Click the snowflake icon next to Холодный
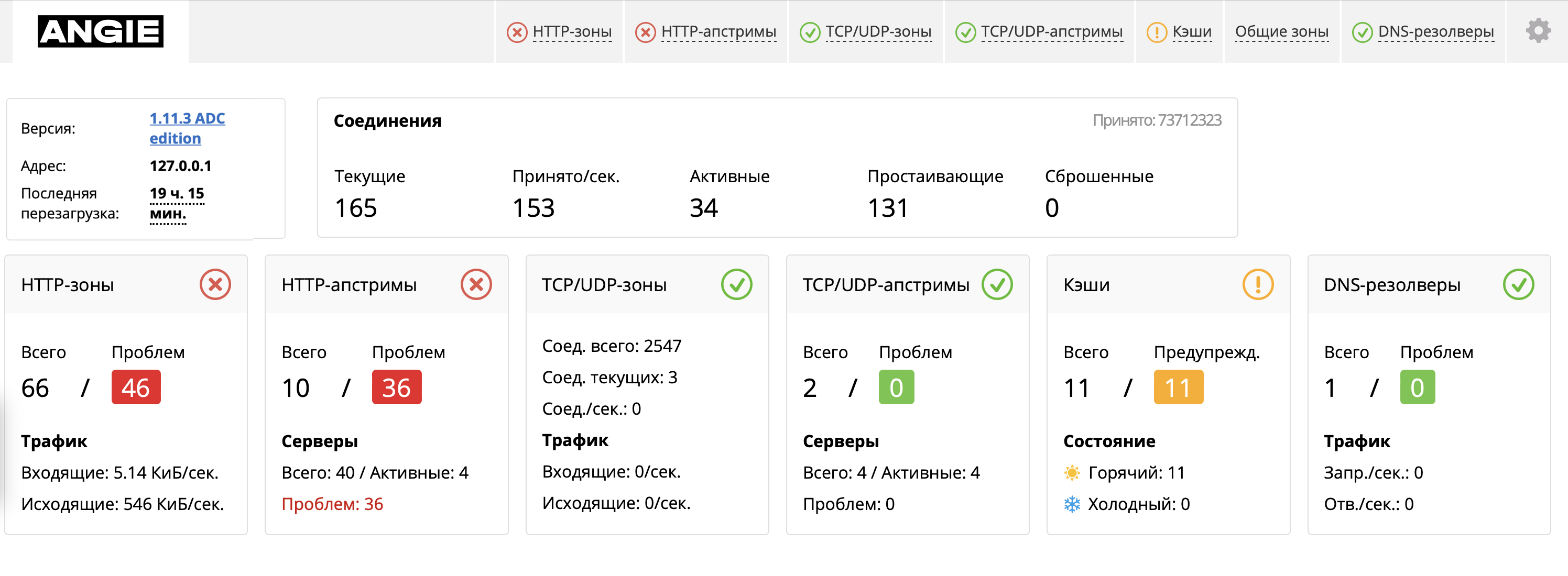 (1072, 504)
